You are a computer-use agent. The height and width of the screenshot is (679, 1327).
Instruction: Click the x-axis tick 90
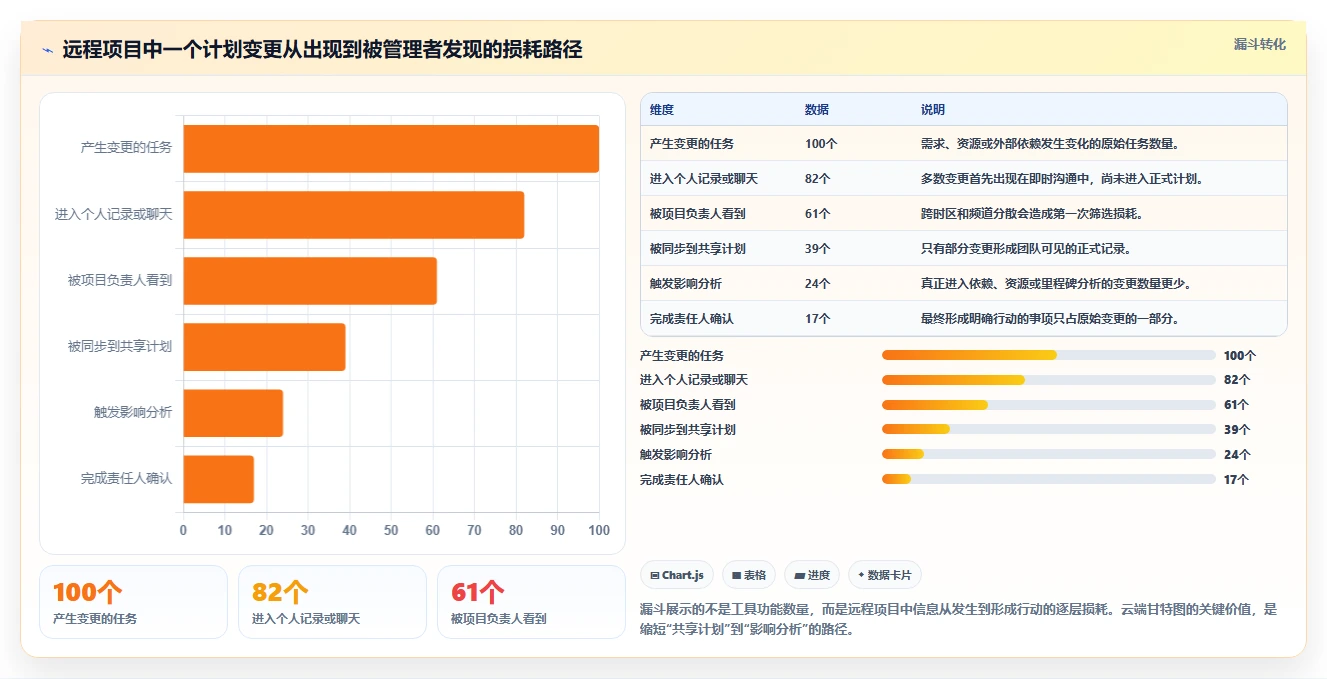[x=557, y=531]
